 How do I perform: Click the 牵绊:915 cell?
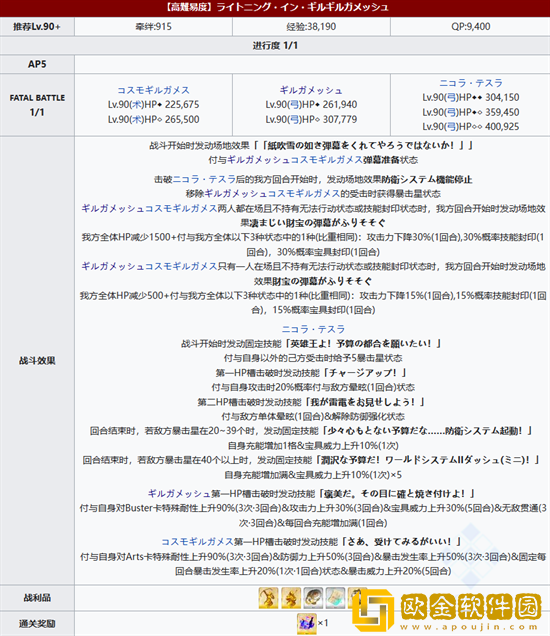pyautogui.click(x=153, y=27)
